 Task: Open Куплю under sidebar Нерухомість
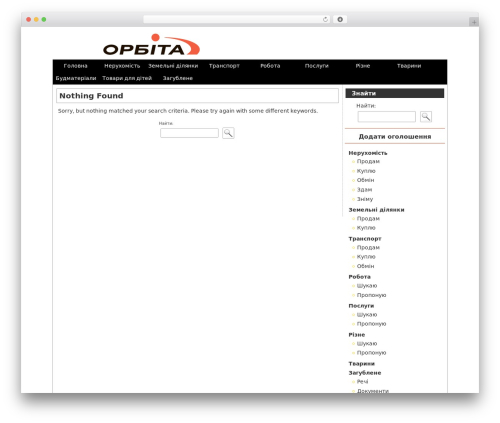tap(366, 171)
